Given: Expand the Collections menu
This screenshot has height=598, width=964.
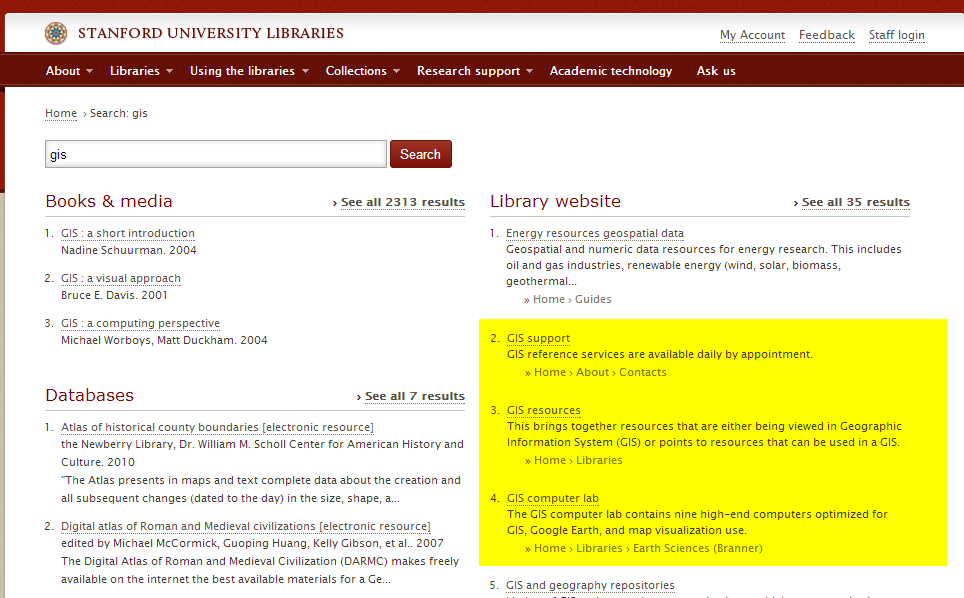Looking at the screenshot, I should 363,71.
